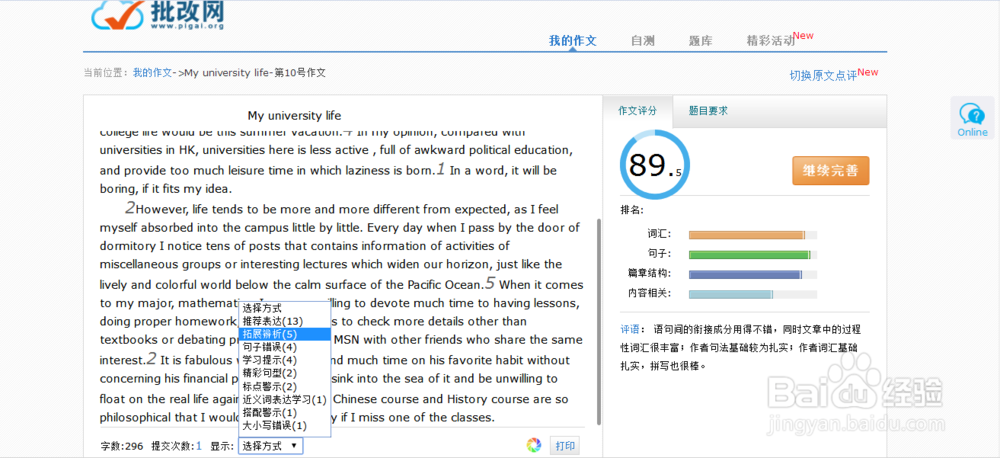Image resolution: width=1000 pixels, height=458 pixels.
Task: Click 切换原文点评 link
Action: [822, 76]
